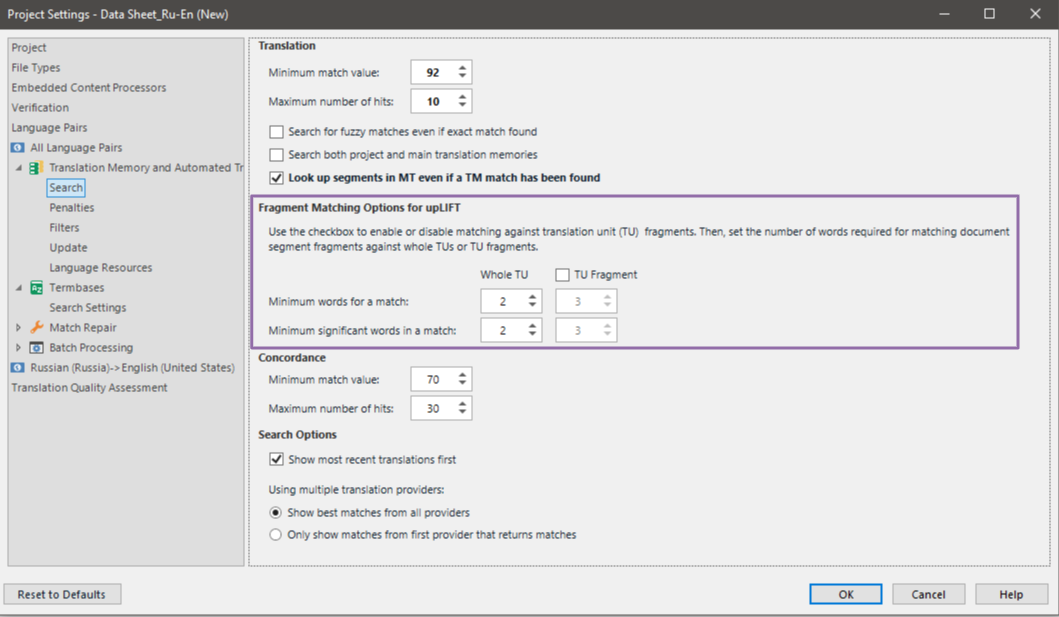Expand the Batch Processing tree node
This screenshot has height=617, width=1059.
(x=19, y=348)
